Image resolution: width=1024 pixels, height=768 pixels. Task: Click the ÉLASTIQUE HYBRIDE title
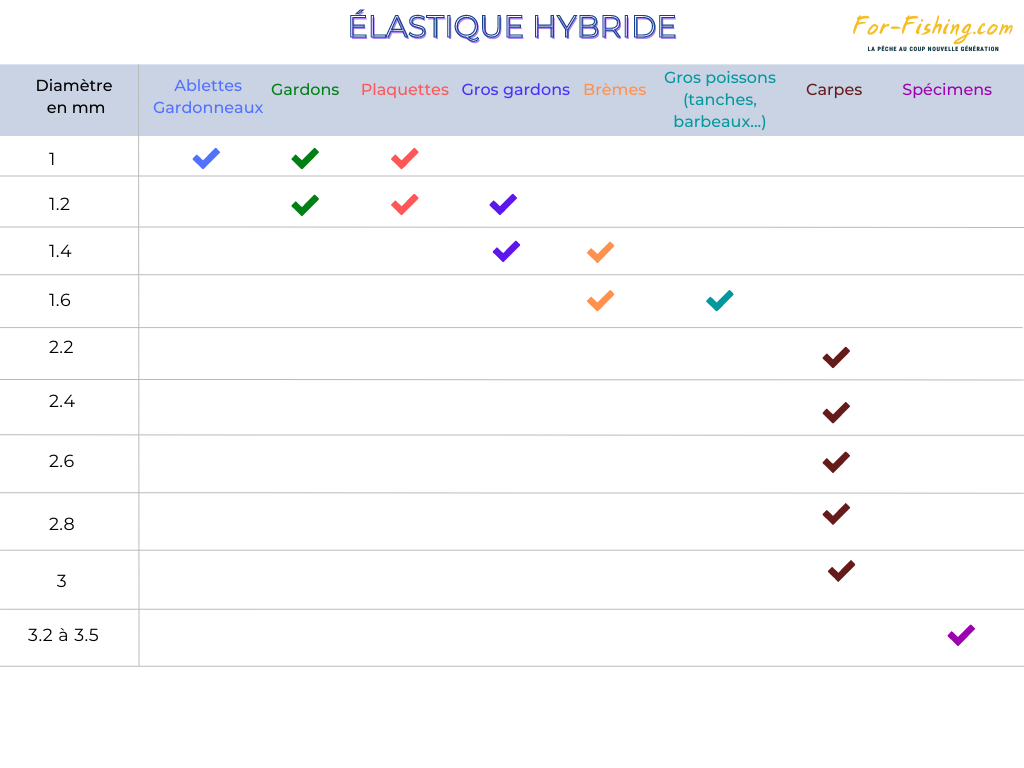[x=512, y=27]
